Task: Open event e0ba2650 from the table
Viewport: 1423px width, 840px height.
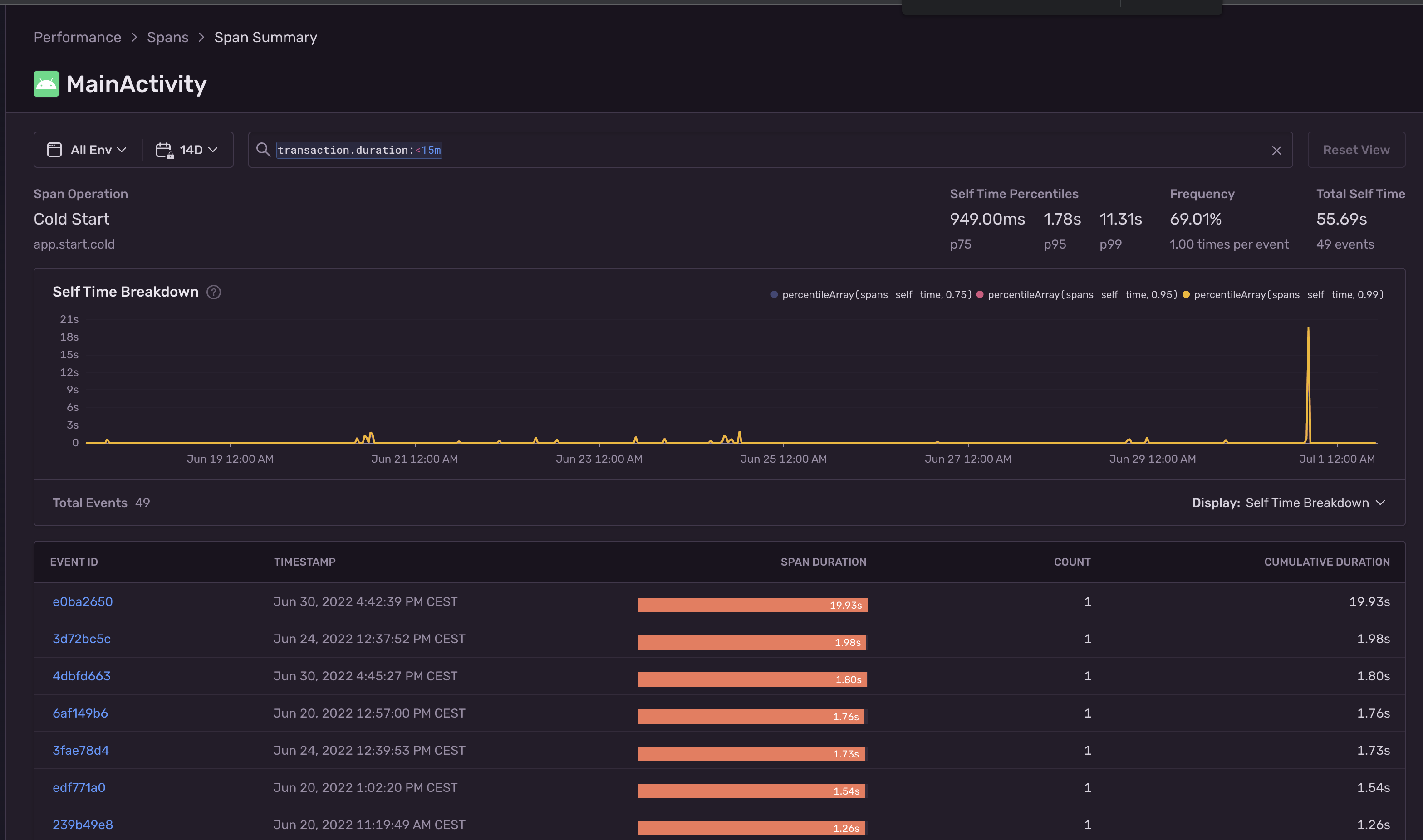Action: coord(83,601)
